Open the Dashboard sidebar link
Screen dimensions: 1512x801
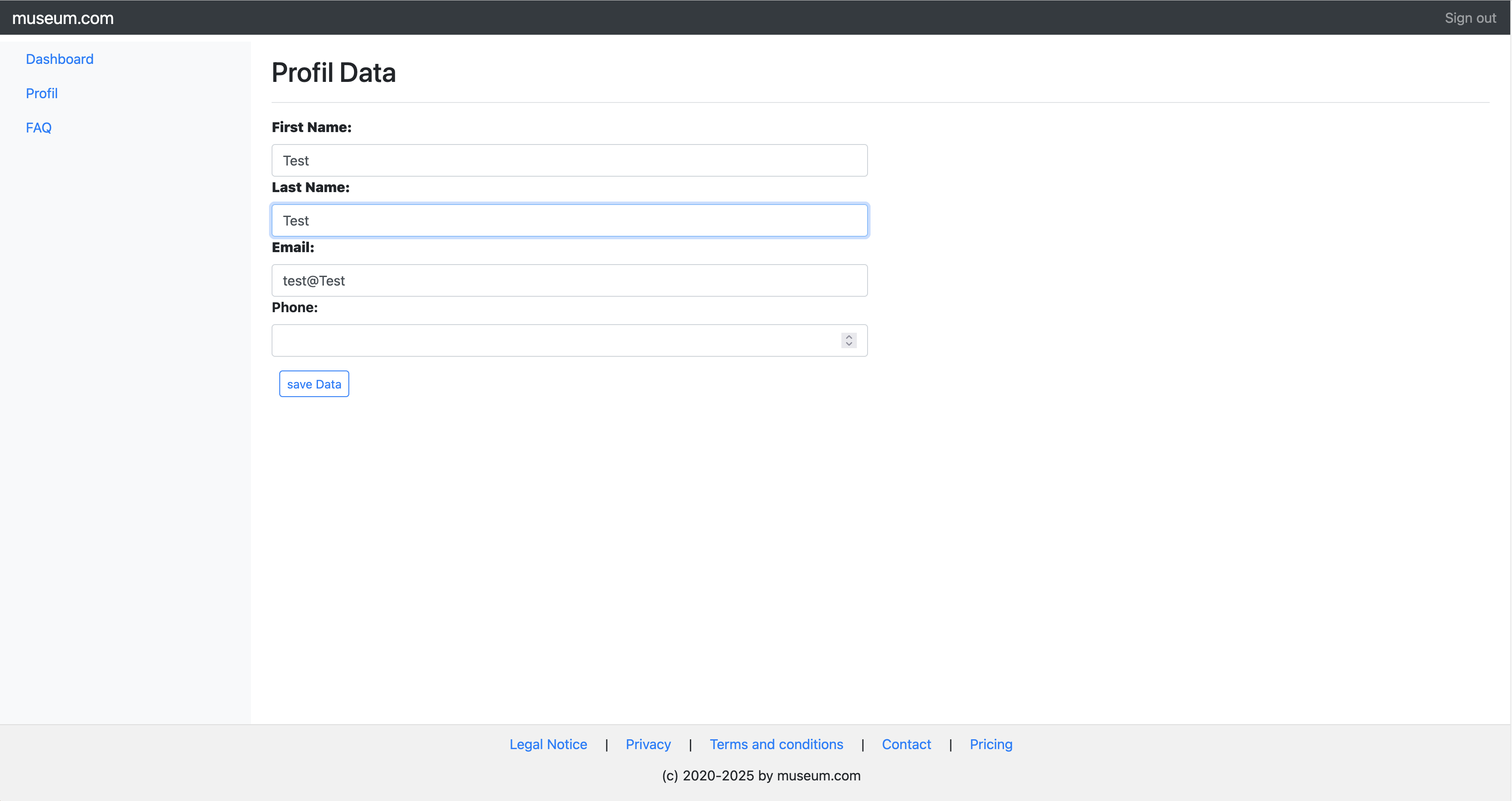(x=59, y=59)
